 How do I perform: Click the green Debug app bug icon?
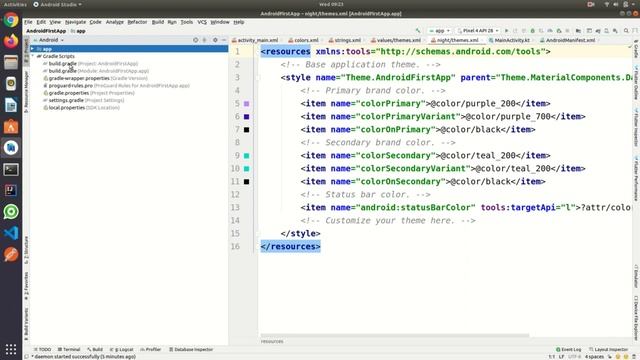[x=532, y=31]
